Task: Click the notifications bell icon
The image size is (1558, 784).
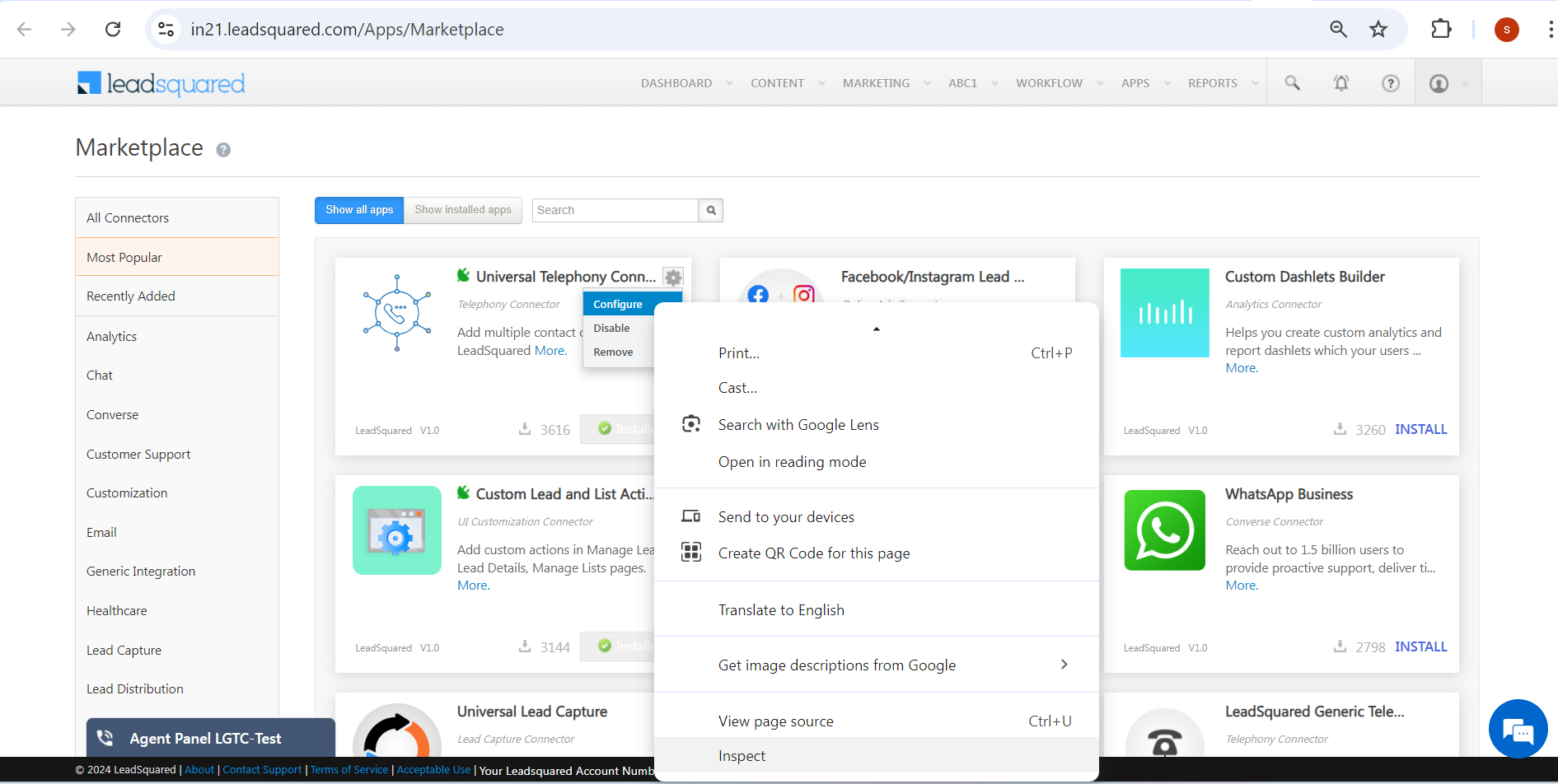Action: click(1341, 83)
